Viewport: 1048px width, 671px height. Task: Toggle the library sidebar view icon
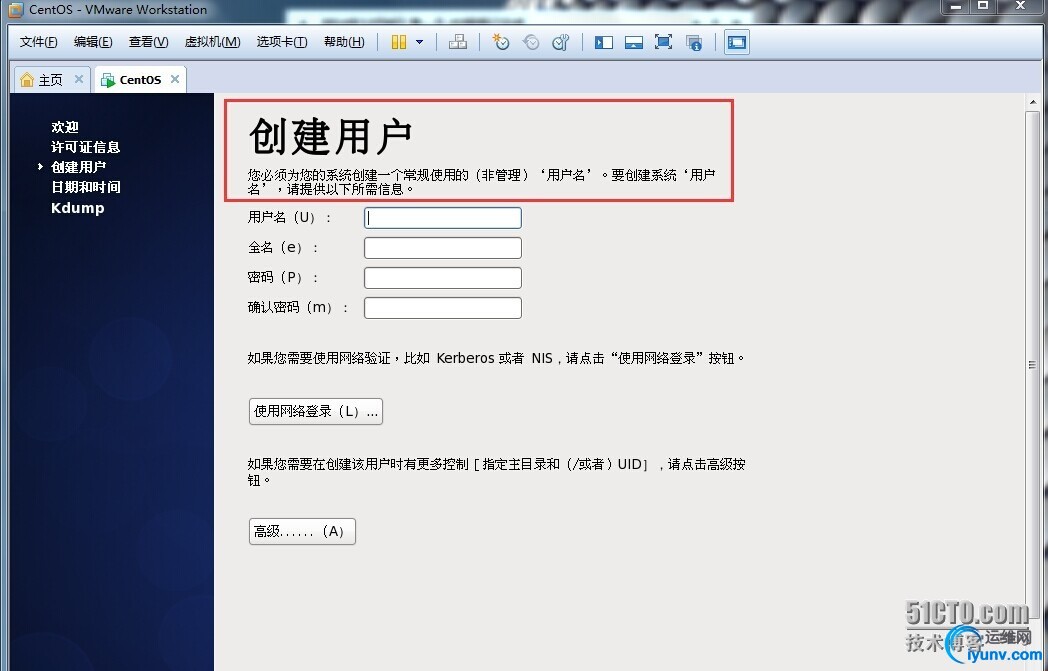click(604, 42)
